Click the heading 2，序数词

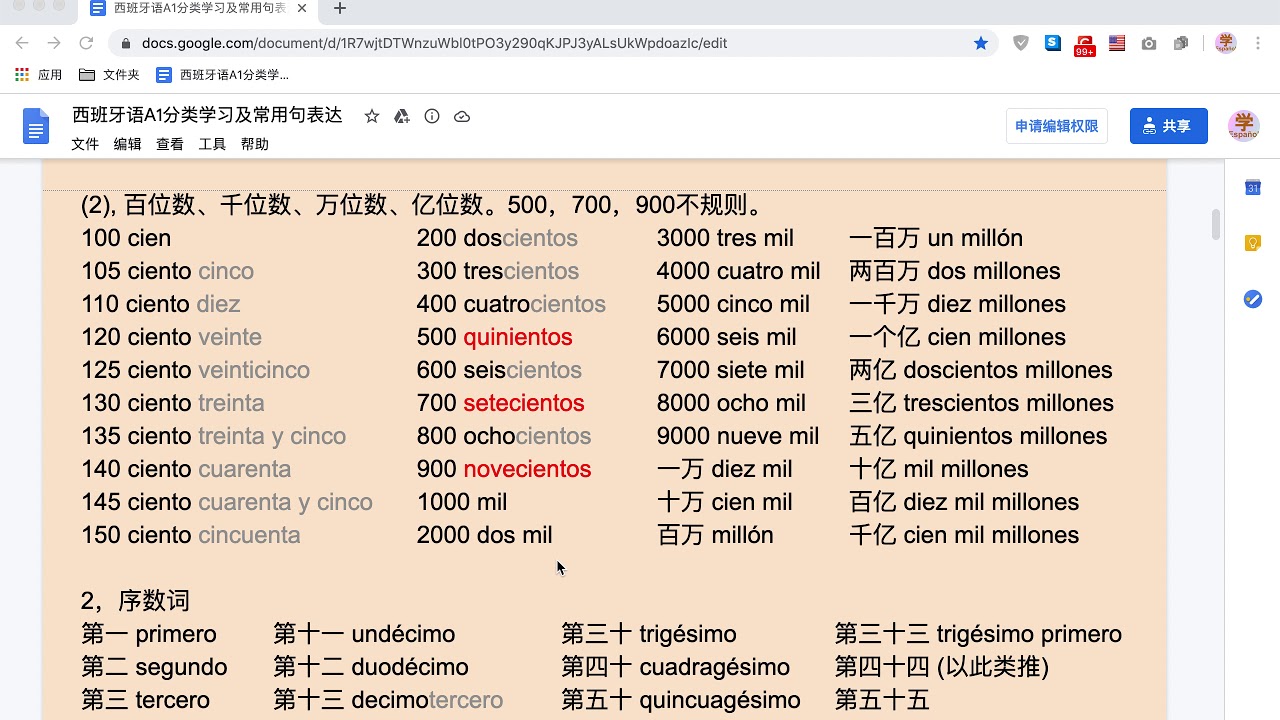(135, 601)
